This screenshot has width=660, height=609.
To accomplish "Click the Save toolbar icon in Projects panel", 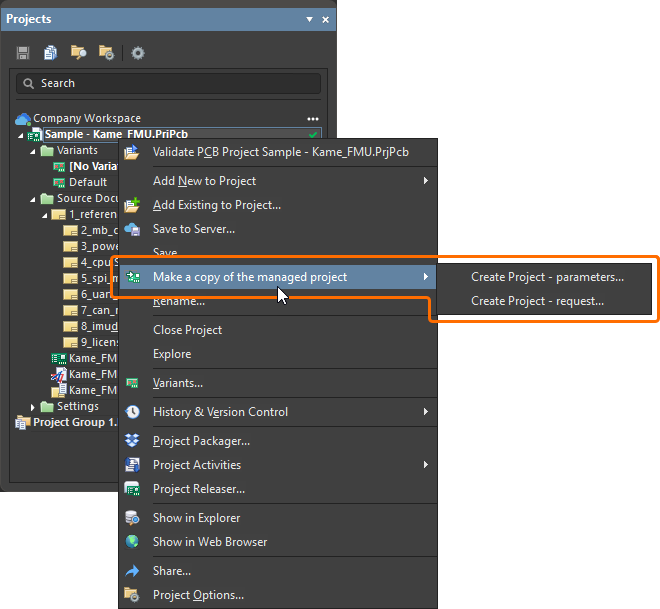I will [x=23, y=53].
